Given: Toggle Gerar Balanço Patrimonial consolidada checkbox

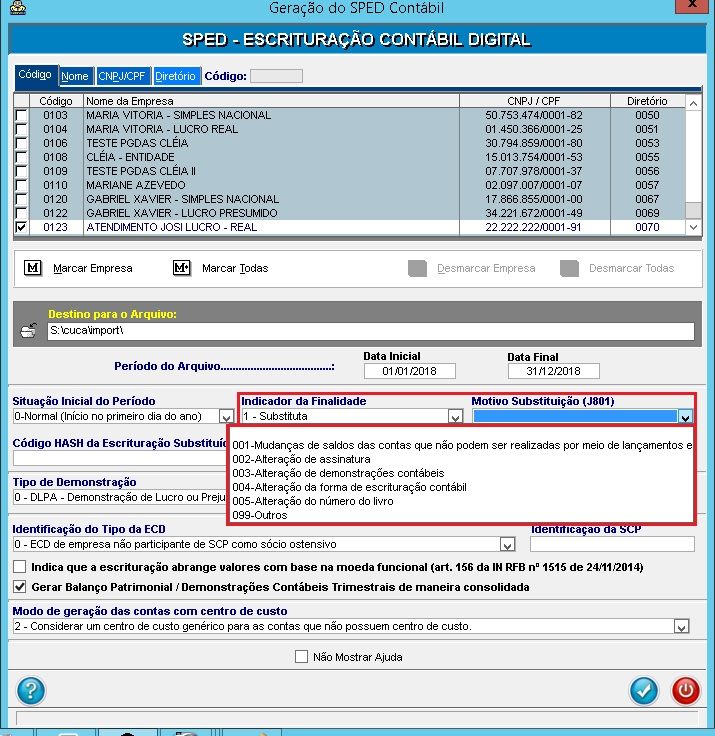Looking at the screenshot, I should coord(19,587).
